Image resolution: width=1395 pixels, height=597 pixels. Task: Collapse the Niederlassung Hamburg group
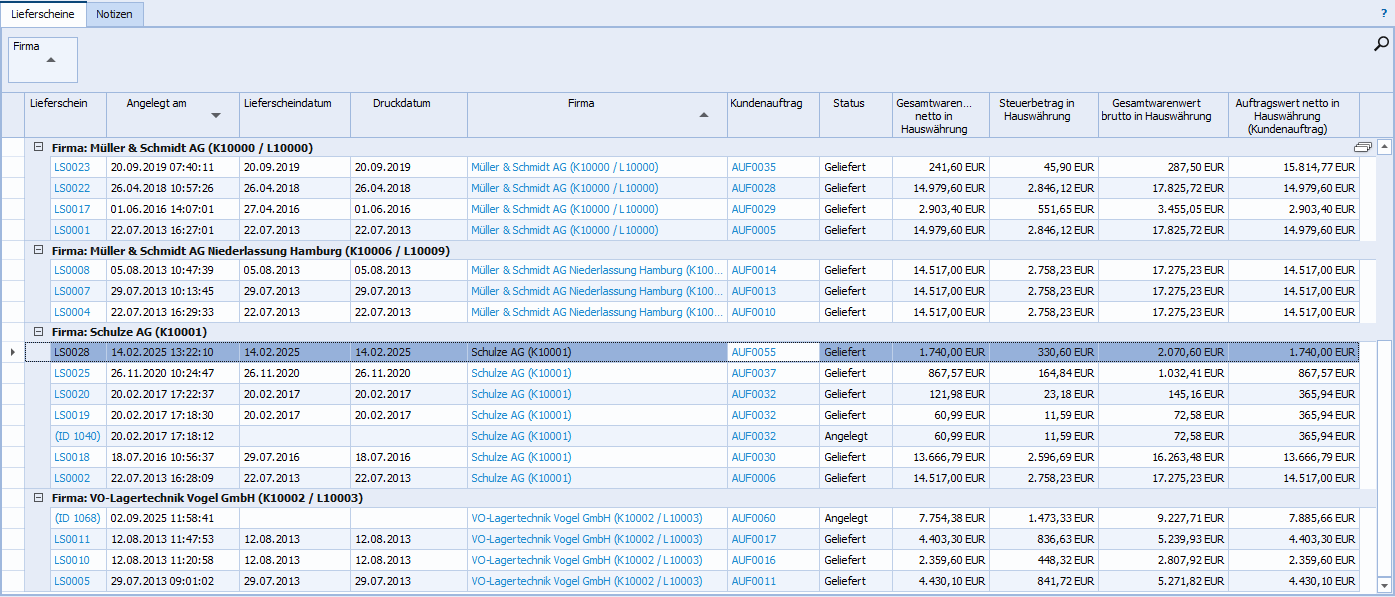(38, 251)
